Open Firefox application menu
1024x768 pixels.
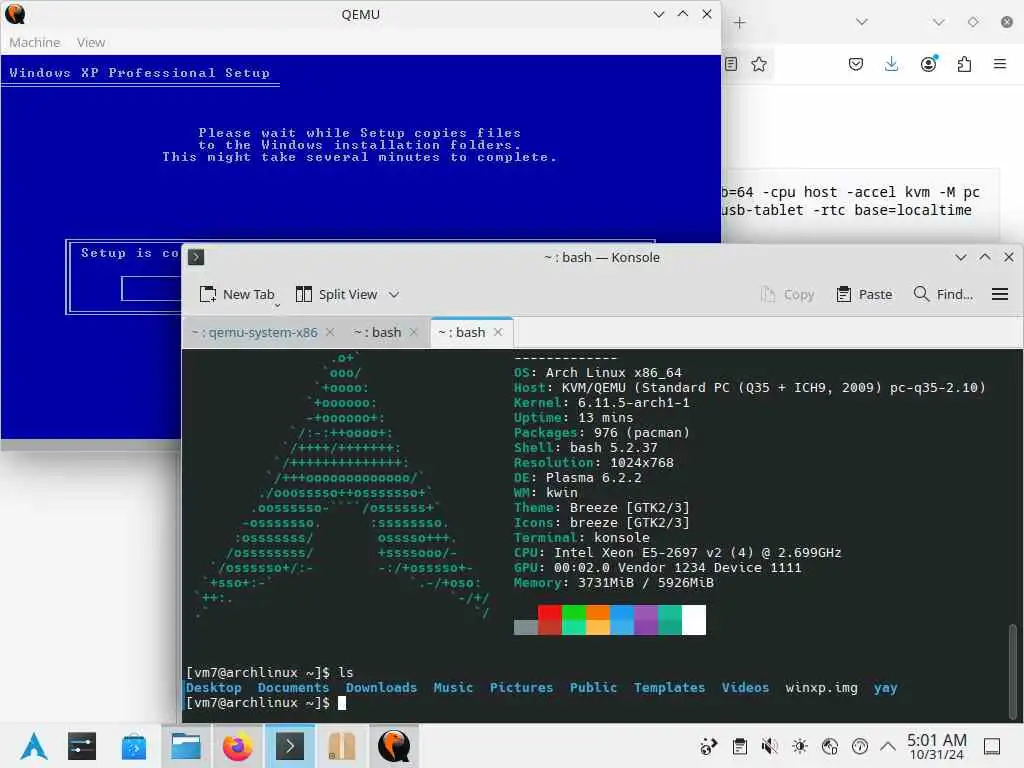click(1000, 64)
